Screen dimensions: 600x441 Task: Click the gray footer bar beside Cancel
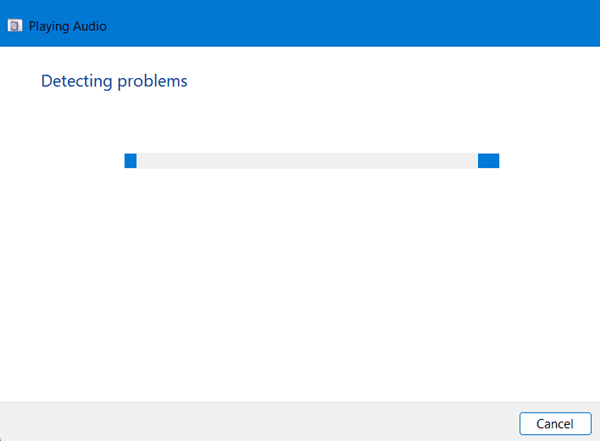(300, 422)
